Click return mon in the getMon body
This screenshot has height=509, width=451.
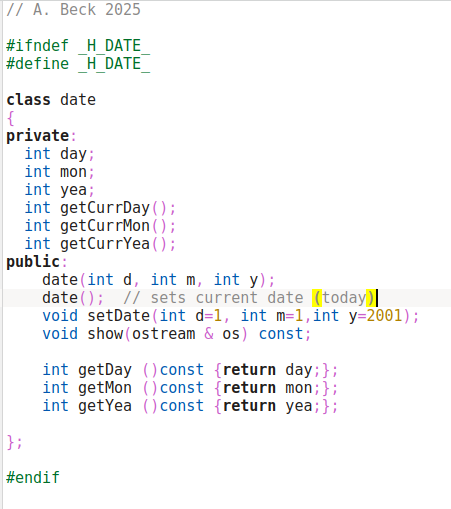[x=268, y=388]
